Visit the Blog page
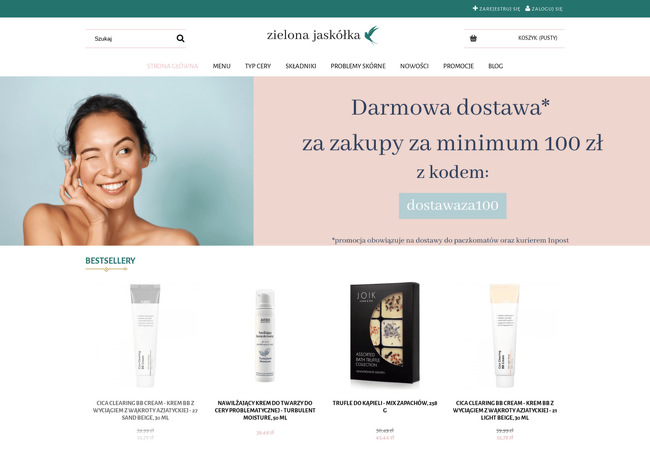The width and height of the screenshot is (650, 450). point(496,66)
